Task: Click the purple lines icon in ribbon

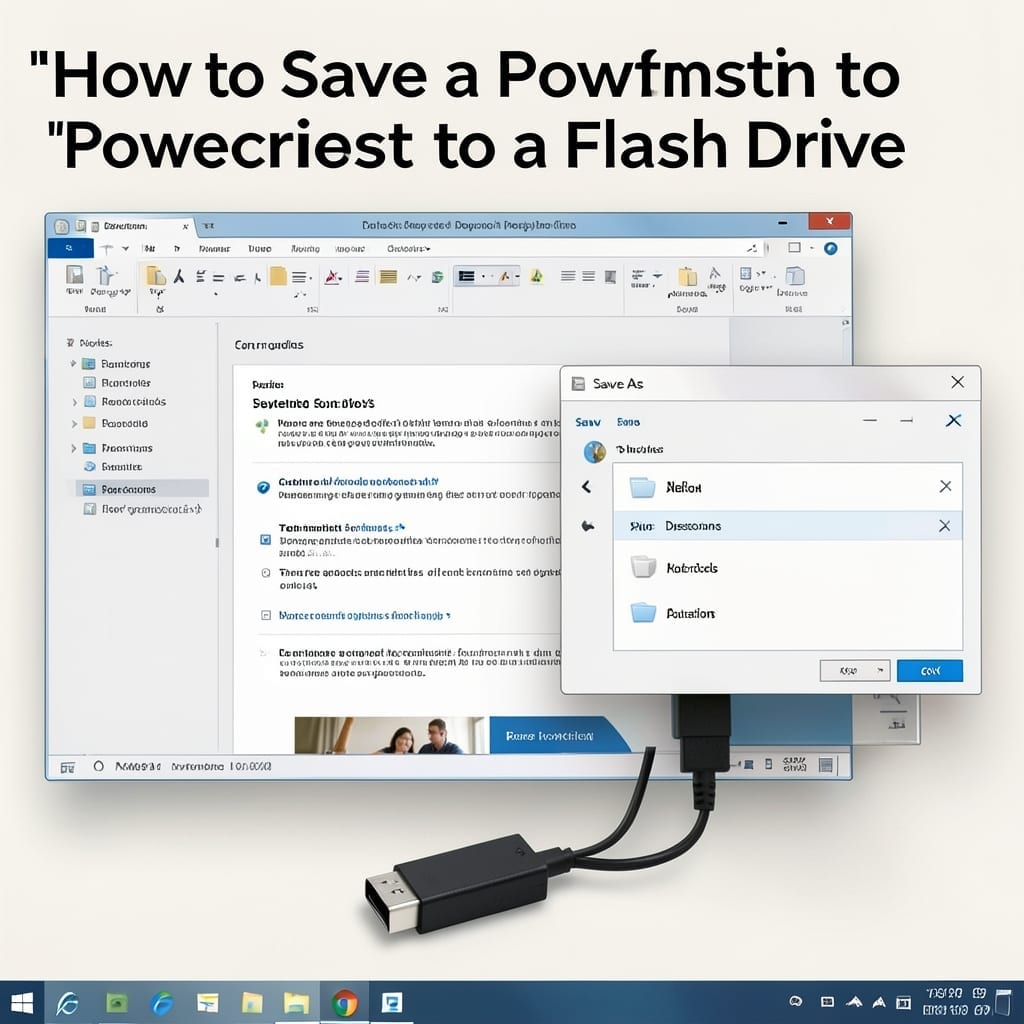Action: tap(362, 277)
